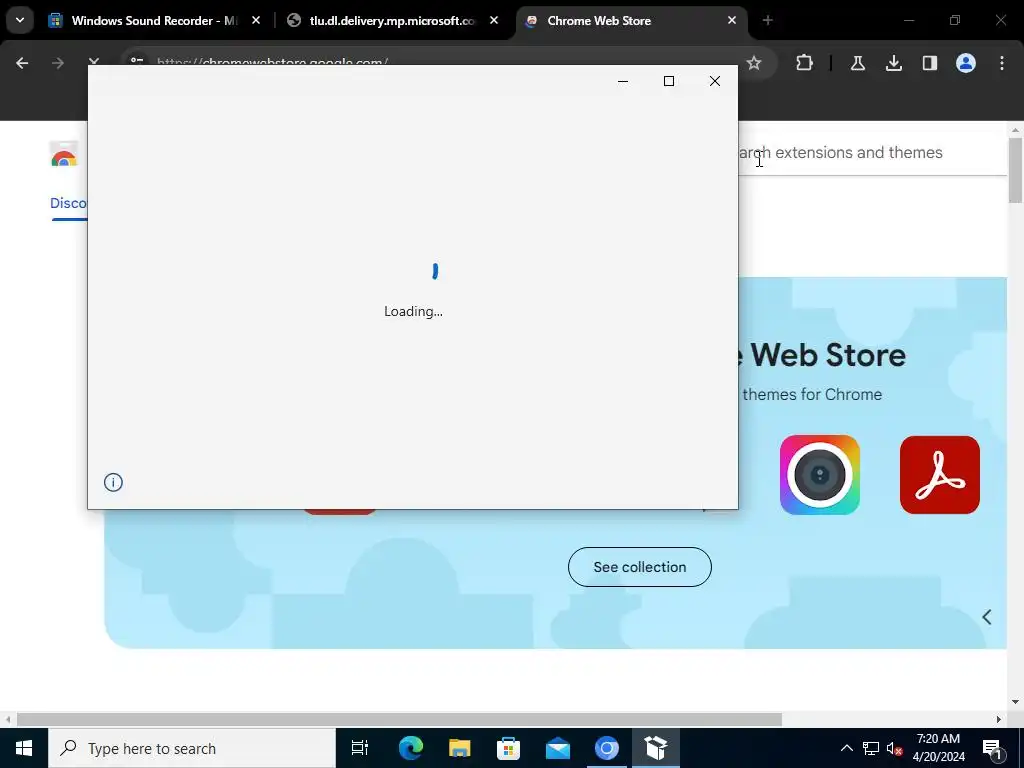Show hidden system tray icons

click(x=846, y=748)
